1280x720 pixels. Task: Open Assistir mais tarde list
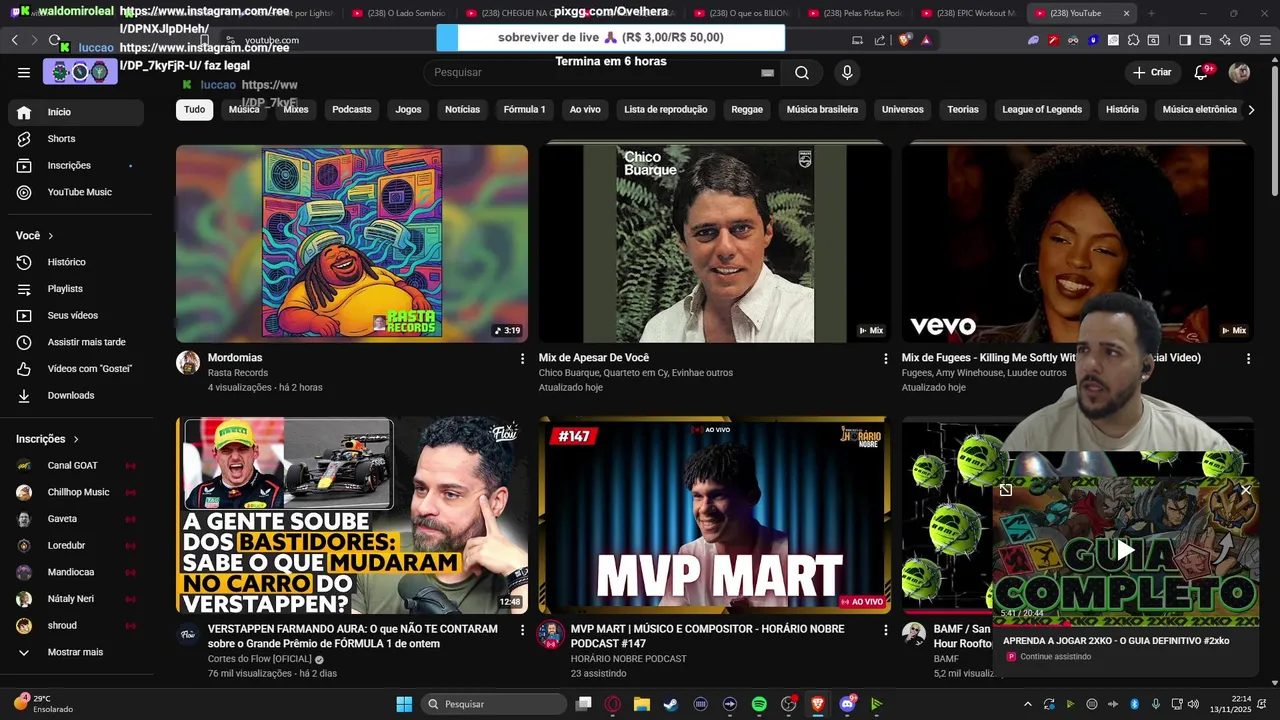(x=76, y=342)
